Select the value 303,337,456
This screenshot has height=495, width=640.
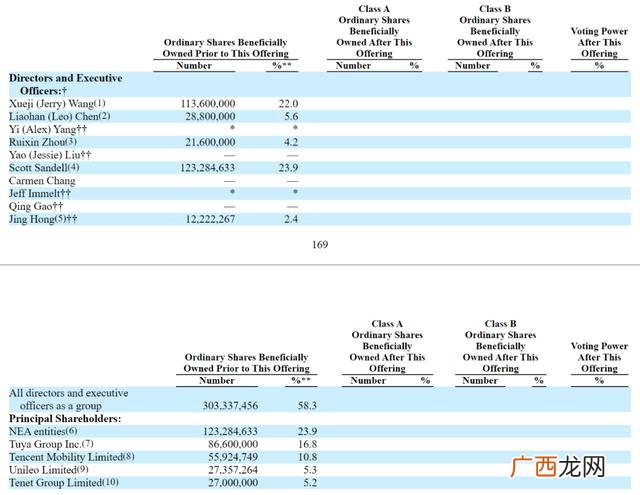[230, 406]
